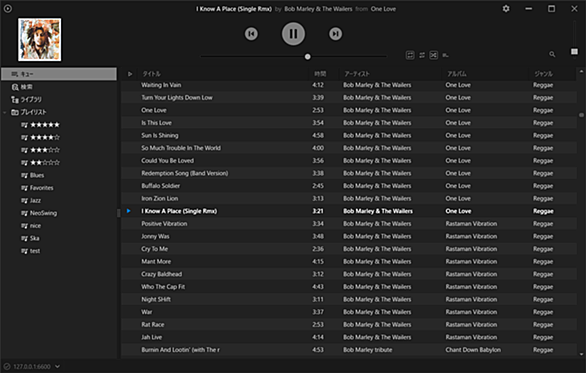The image size is (586, 373).
Task: Click the connection status icon in the status bar
Action: [7, 366]
